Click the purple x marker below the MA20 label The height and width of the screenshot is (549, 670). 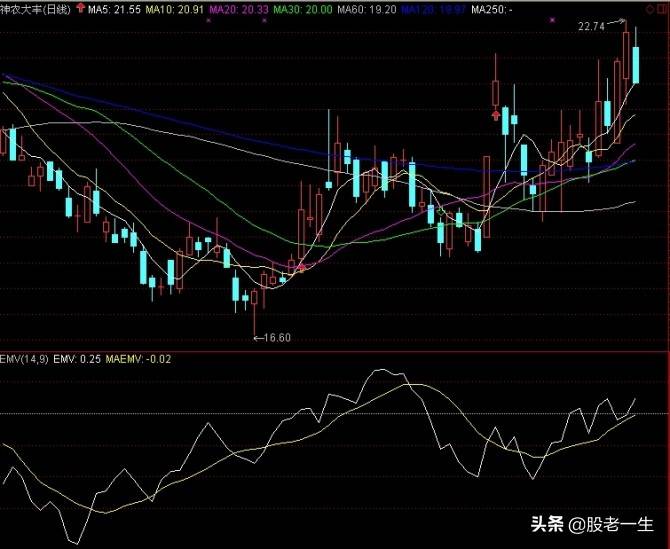coord(209,20)
